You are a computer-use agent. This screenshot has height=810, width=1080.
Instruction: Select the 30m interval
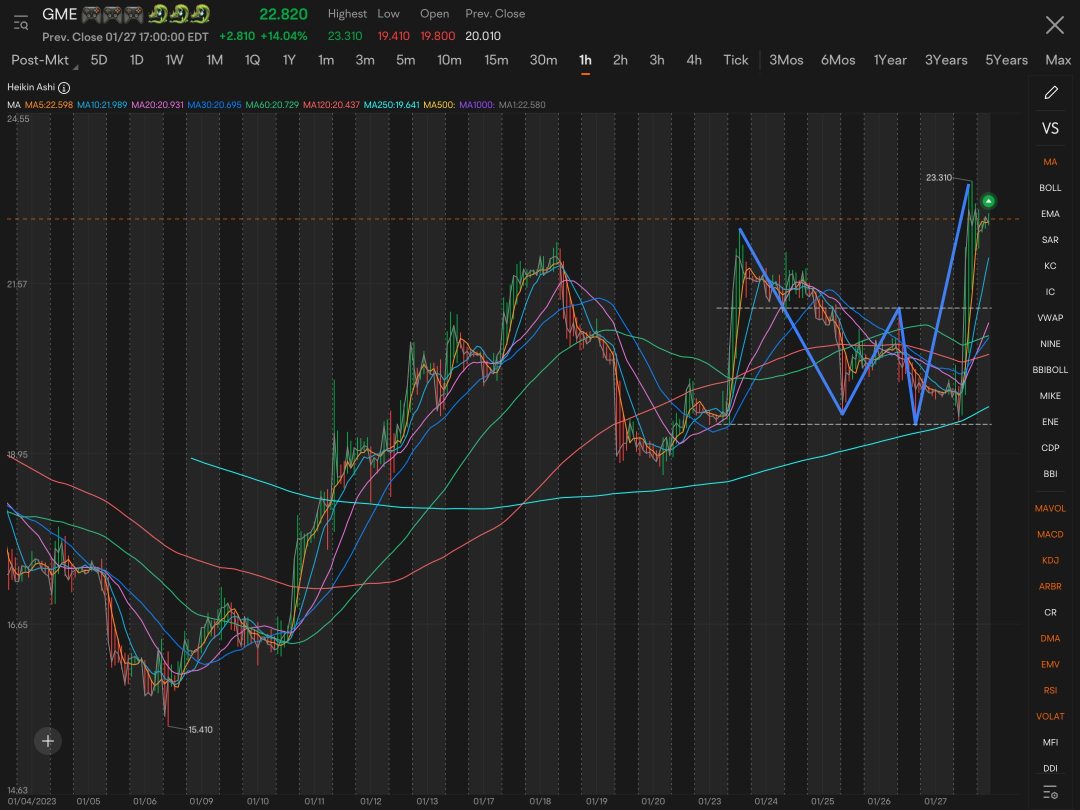point(543,60)
